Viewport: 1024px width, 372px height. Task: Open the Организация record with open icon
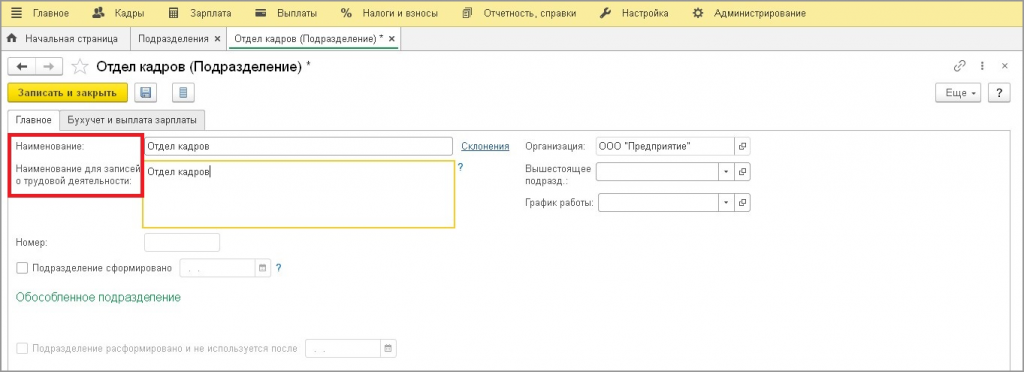pos(743,146)
